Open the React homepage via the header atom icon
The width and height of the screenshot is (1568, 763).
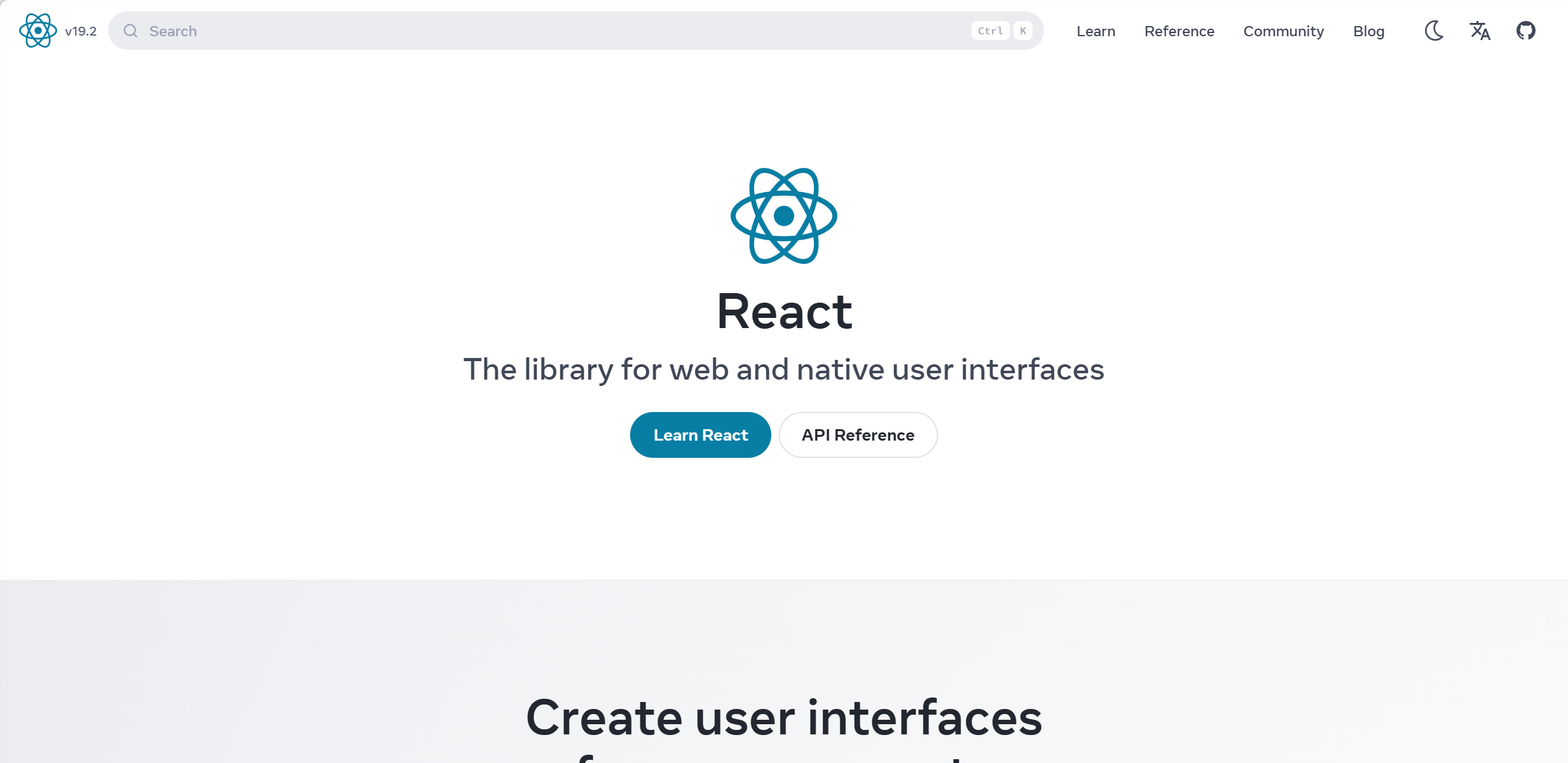[x=38, y=31]
